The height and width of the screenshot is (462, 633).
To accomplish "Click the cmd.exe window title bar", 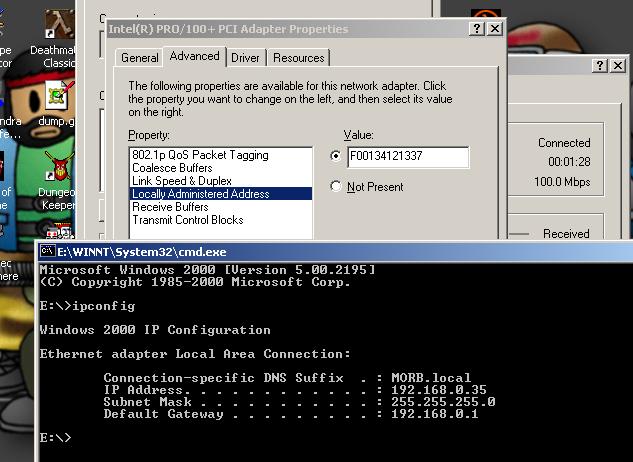I will 335,252.
